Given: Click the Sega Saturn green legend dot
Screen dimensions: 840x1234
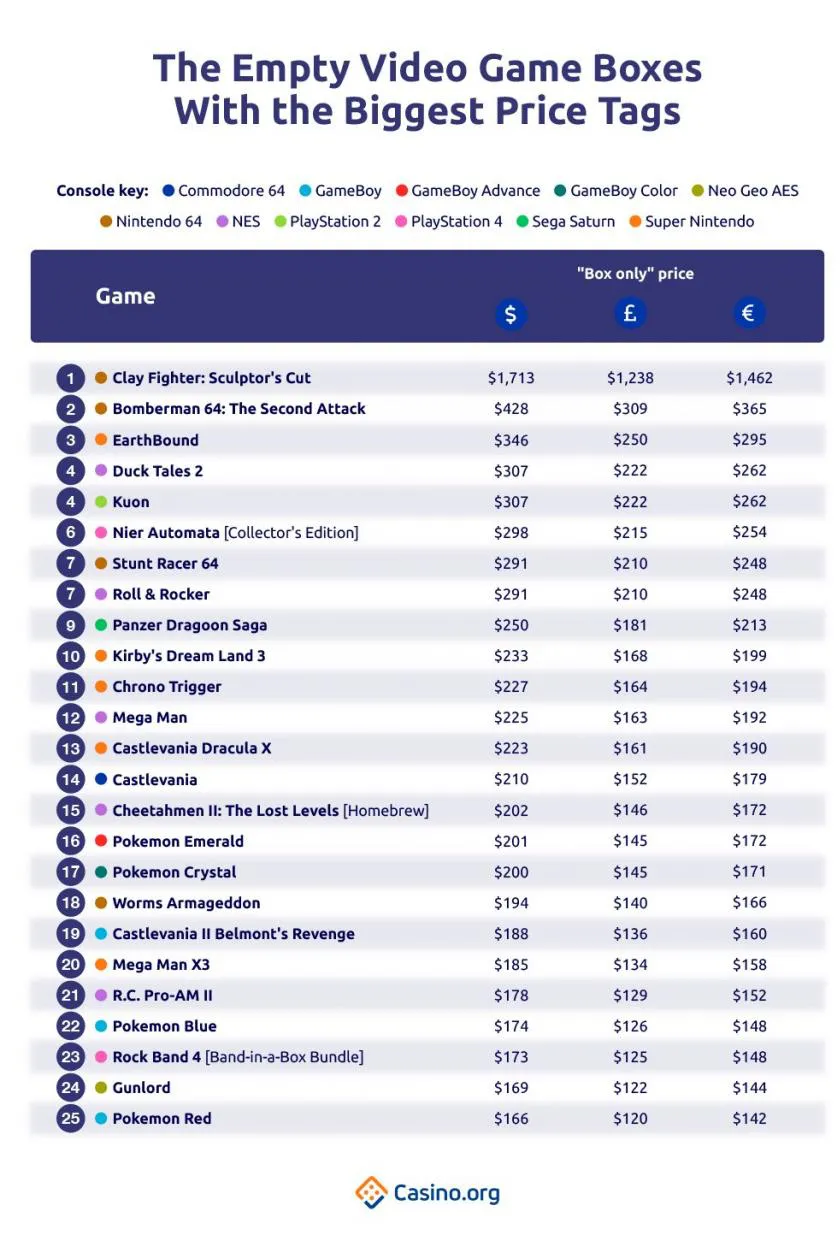Looking at the screenshot, I should (x=522, y=221).
